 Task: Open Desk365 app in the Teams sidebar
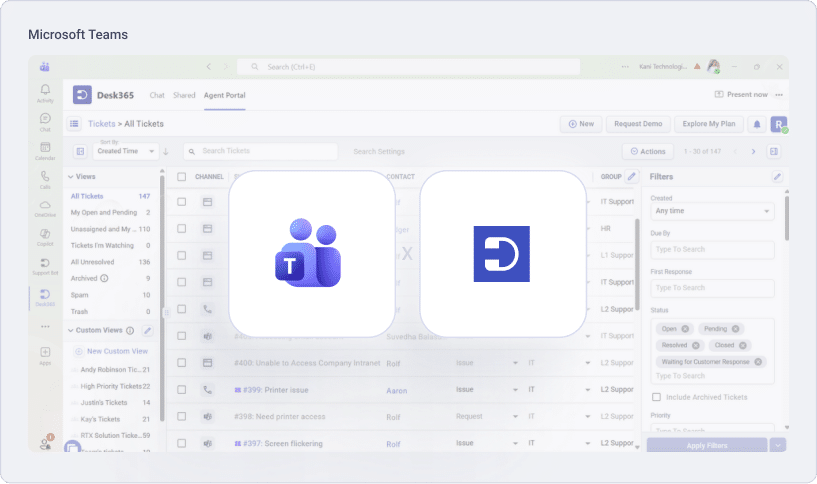point(45,297)
